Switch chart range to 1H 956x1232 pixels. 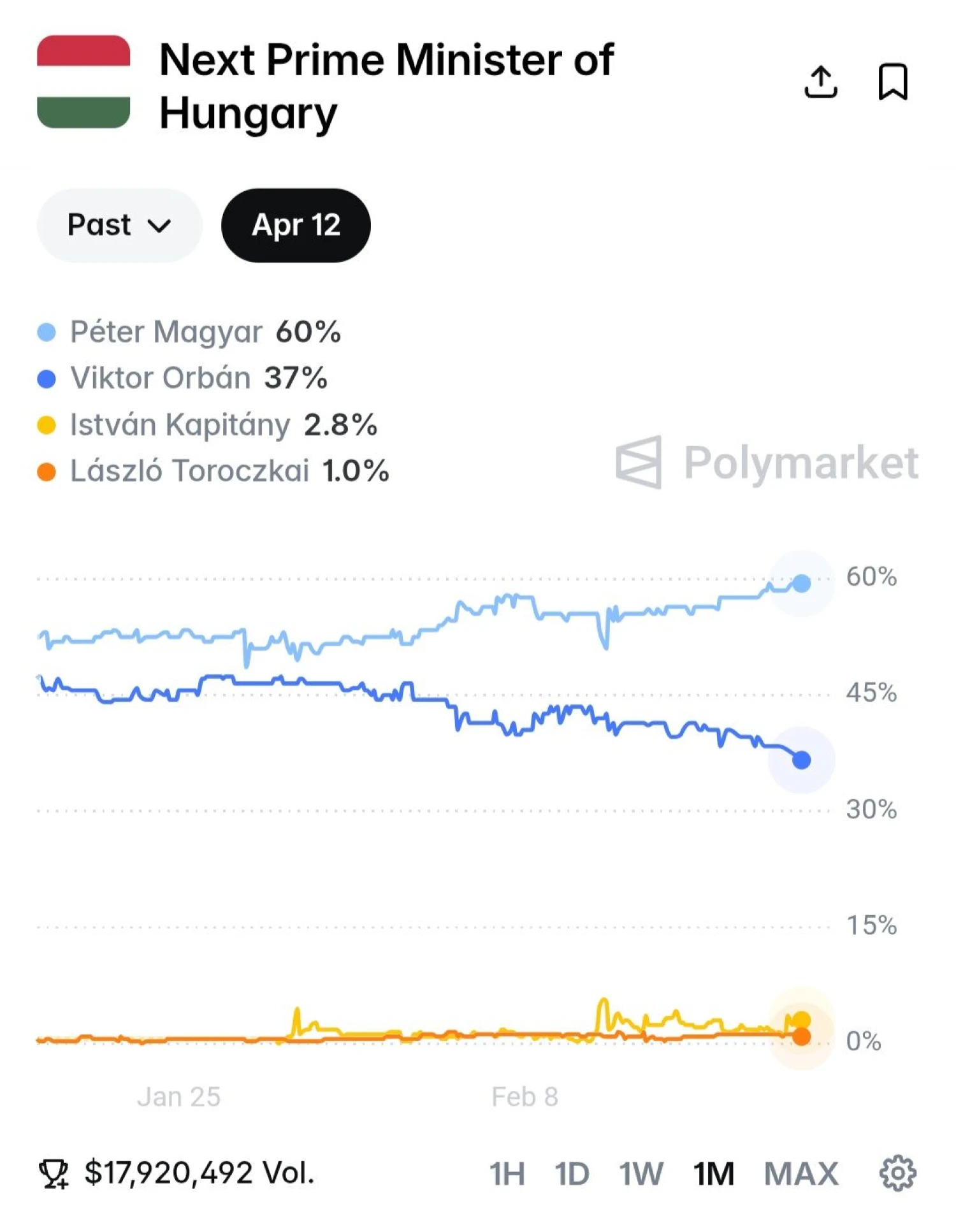(x=507, y=1173)
